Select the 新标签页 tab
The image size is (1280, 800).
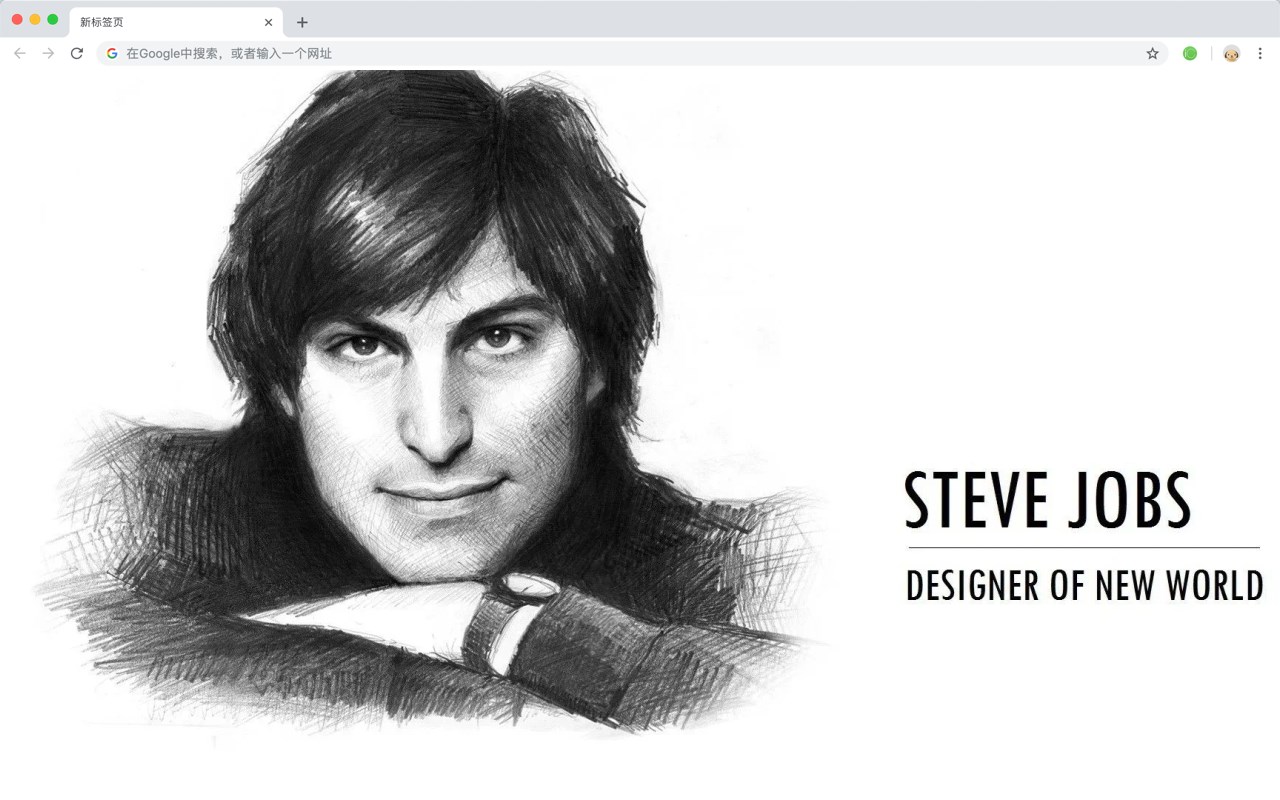pos(176,22)
